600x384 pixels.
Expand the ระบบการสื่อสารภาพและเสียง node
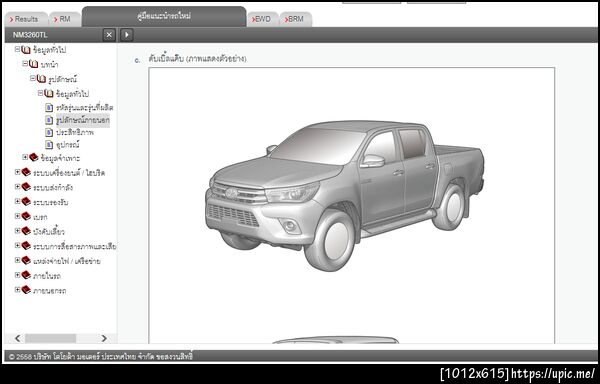[17, 245]
